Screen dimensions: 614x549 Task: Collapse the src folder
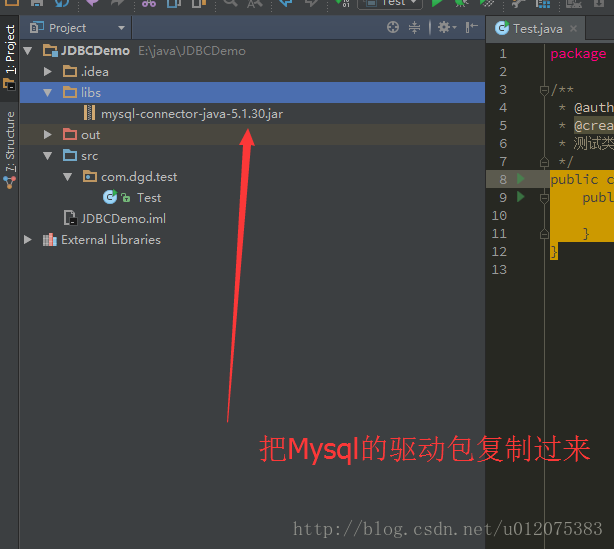tap(47, 155)
